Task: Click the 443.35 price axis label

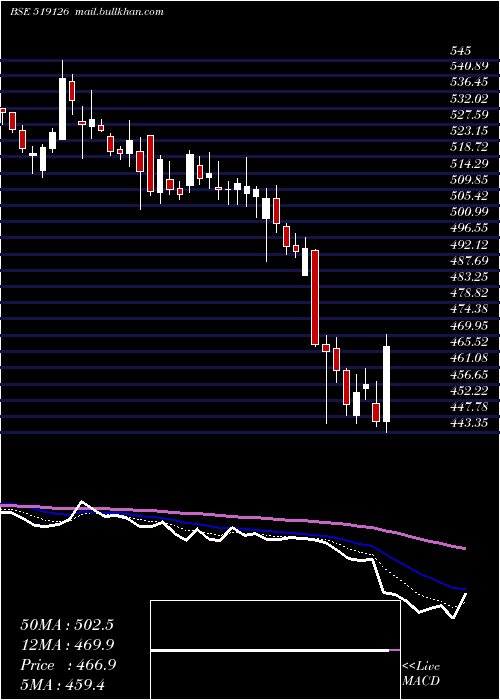Action: 469,423
